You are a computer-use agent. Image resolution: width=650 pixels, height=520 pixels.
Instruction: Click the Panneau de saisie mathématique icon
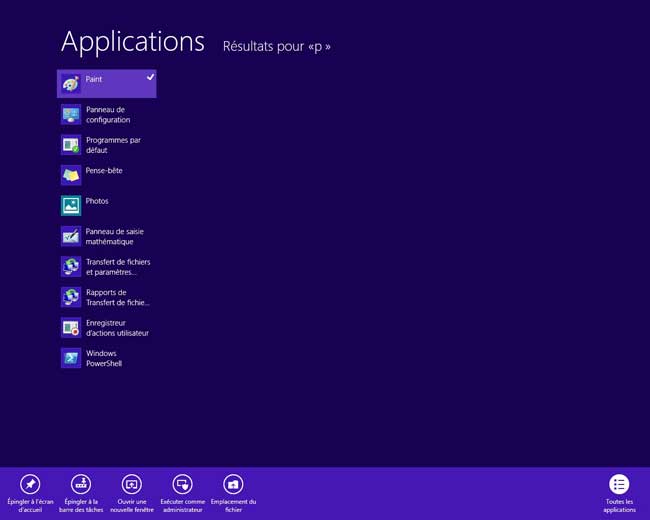pos(71,236)
